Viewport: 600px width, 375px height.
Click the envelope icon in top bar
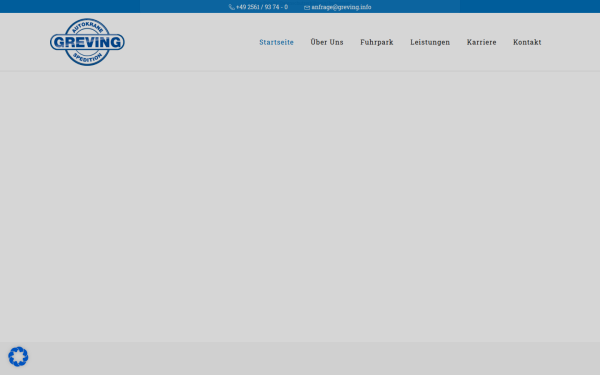pyautogui.click(x=307, y=7)
